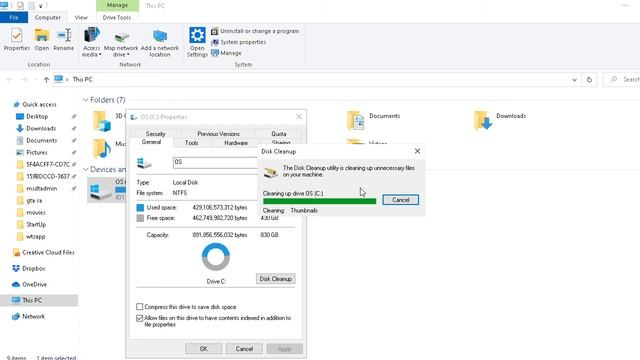Switch to the Quota tab
640x360 pixels.
click(279, 134)
